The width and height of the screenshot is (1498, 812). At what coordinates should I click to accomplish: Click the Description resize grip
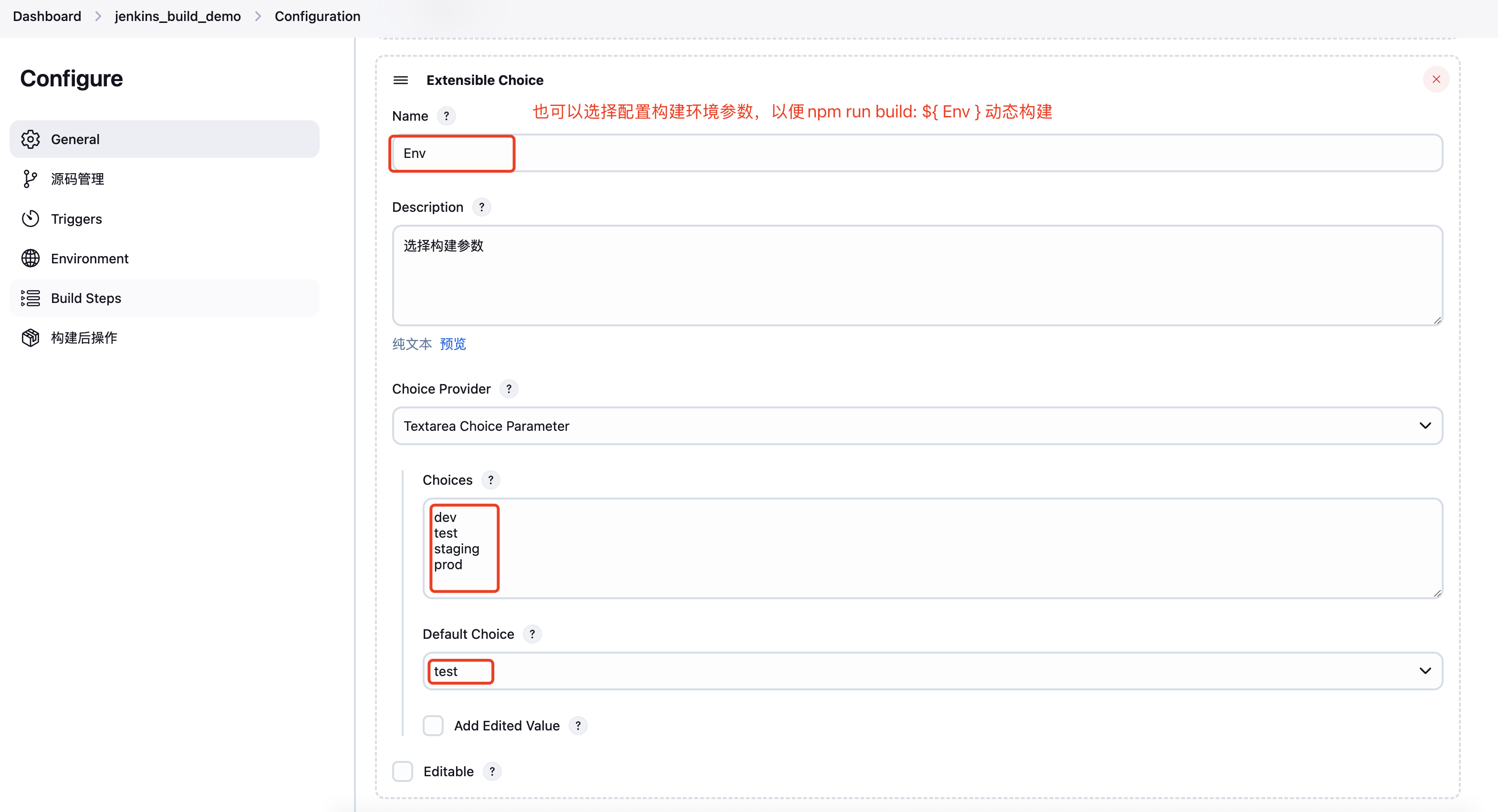pyautogui.click(x=1437, y=320)
